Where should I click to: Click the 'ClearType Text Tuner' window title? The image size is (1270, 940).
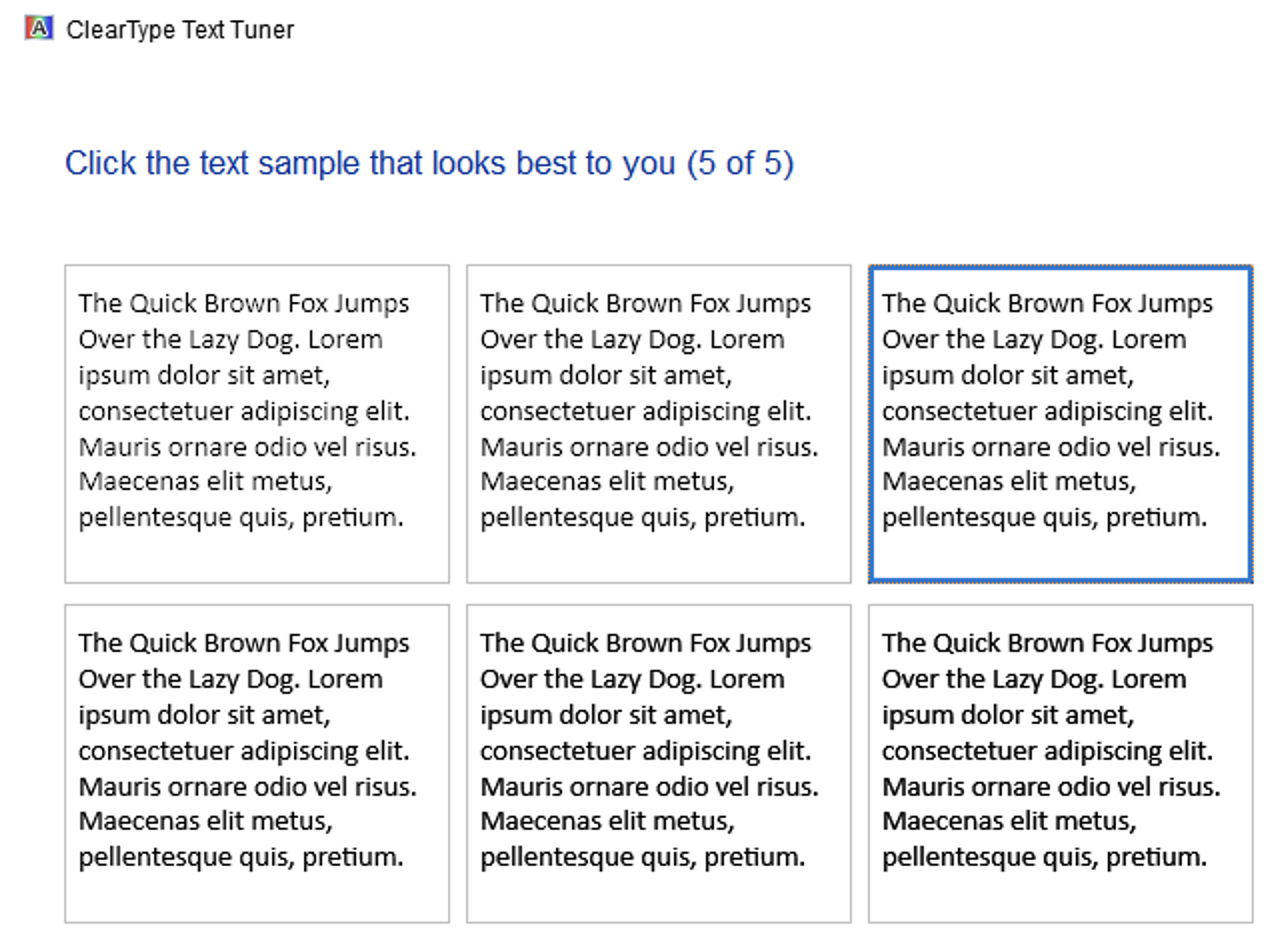(x=180, y=30)
